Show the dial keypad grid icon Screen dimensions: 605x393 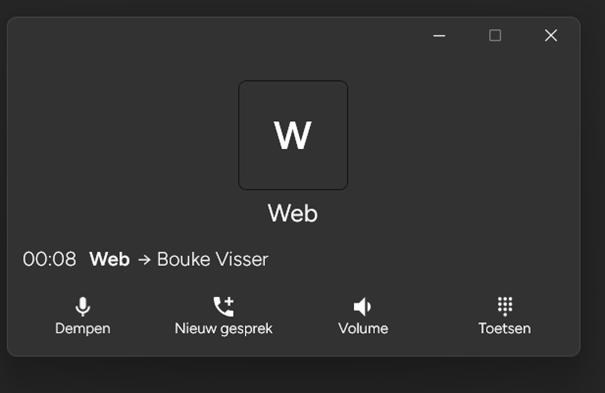click(x=505, y=307)
